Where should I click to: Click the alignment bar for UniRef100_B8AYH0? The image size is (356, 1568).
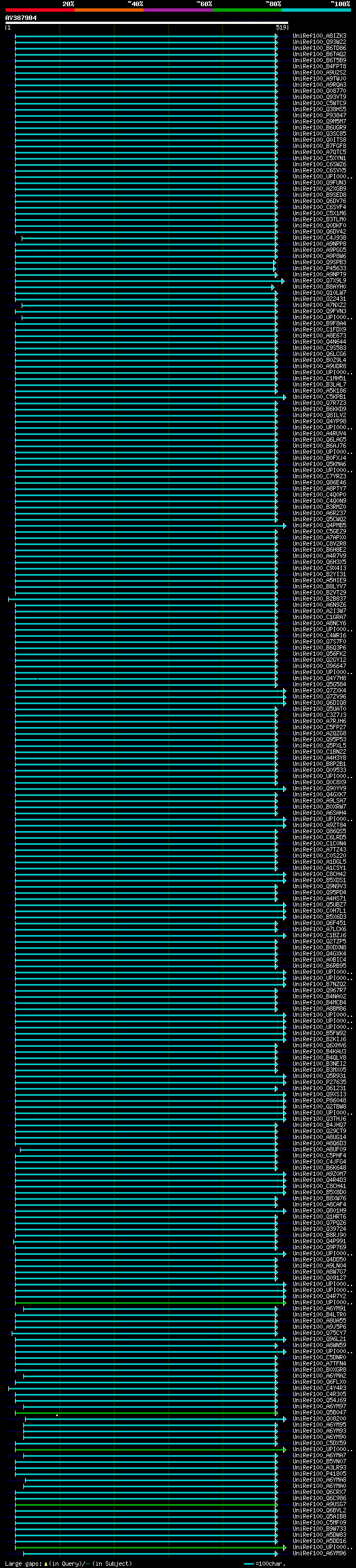click(145, 286)
